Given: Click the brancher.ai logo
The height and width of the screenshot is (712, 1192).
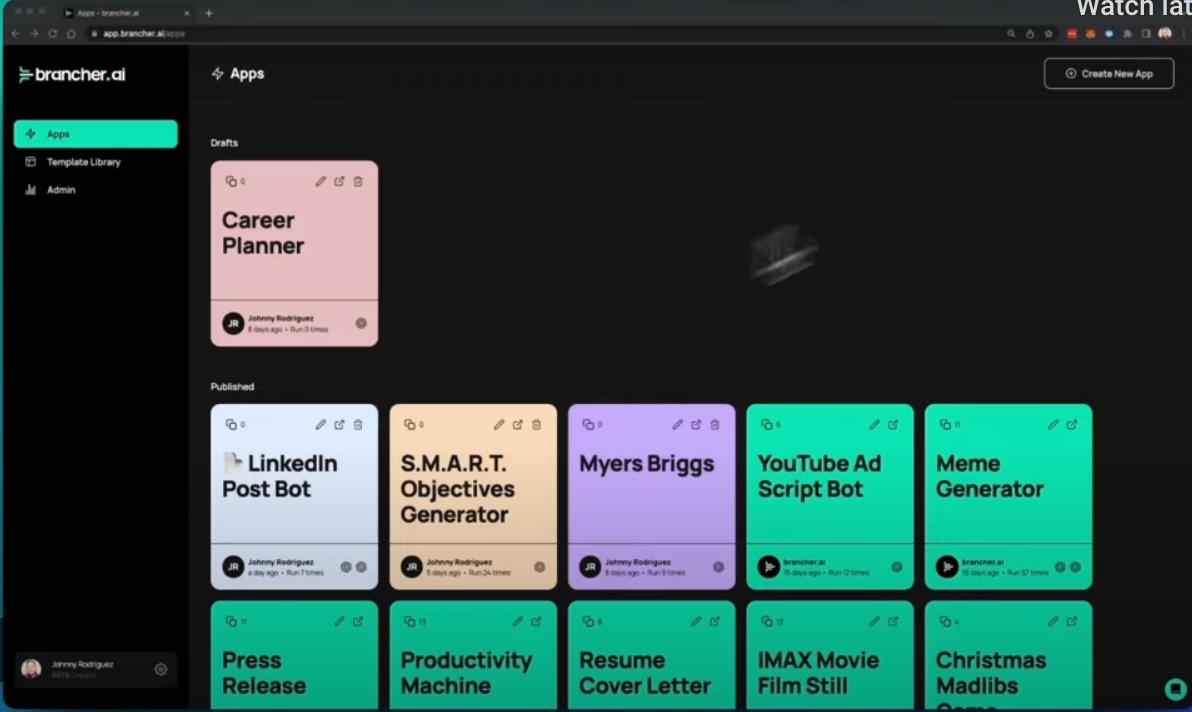Looking at the screenshot, I should click(72, 74).
